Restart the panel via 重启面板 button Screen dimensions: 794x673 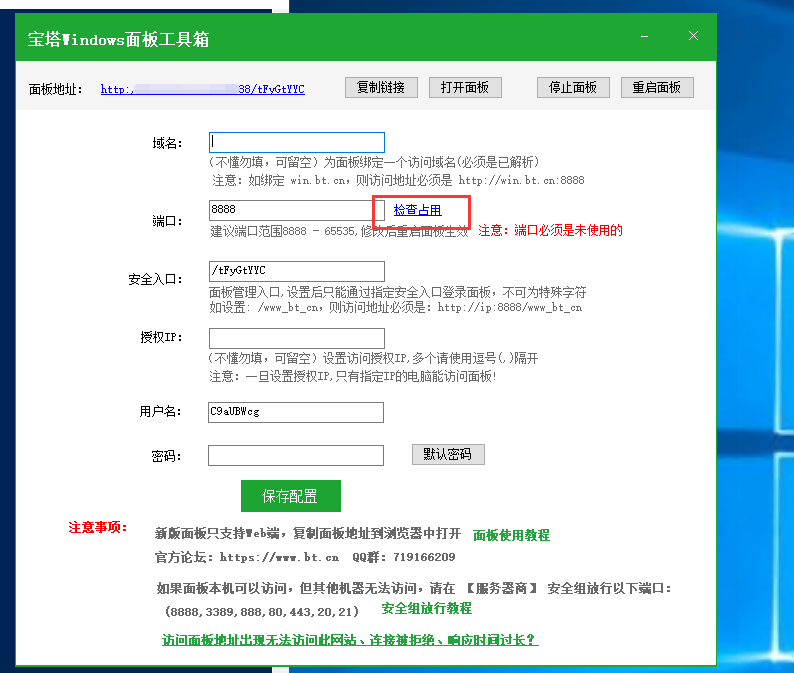point(657,88)
